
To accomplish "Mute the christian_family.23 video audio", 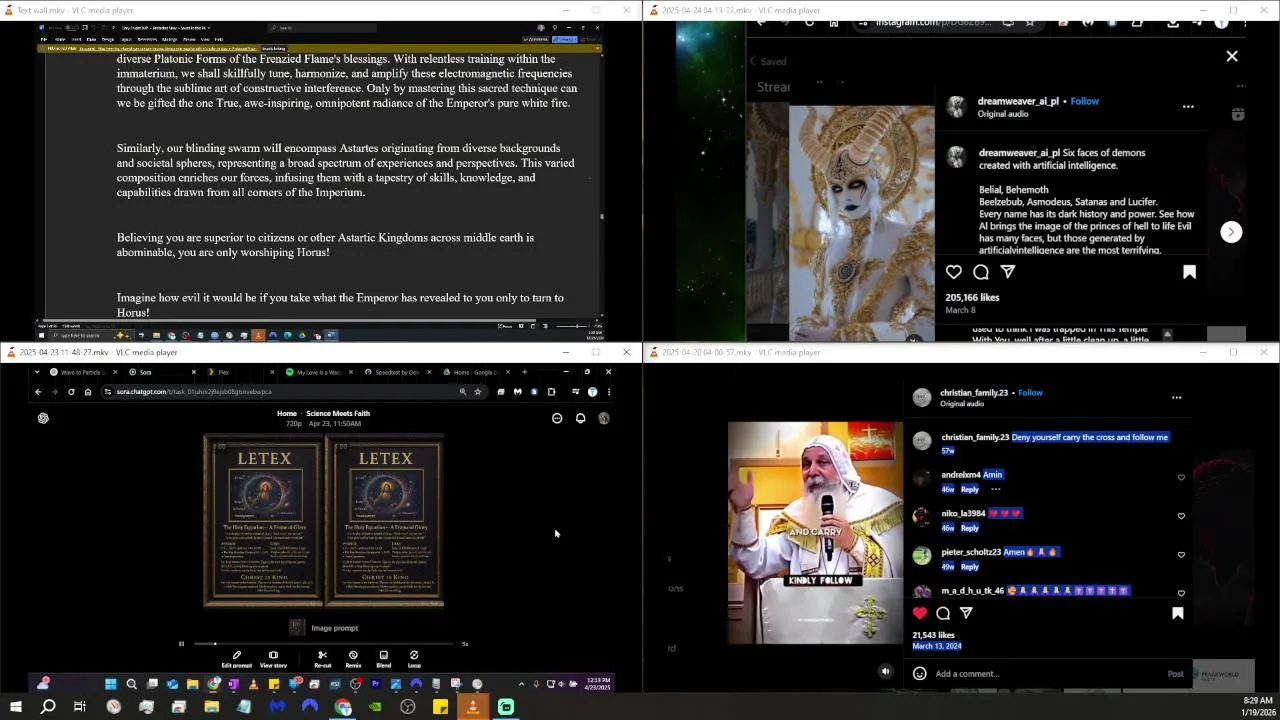I will pos(885,672).
